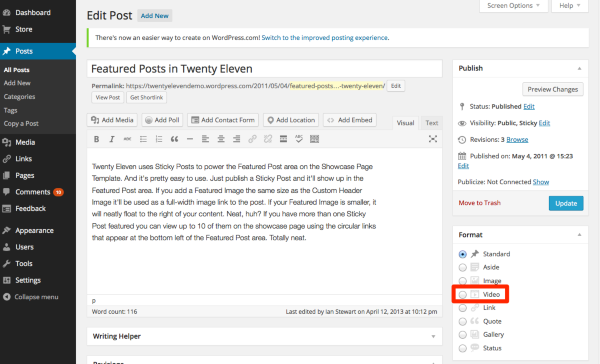Insert Read More tag
Screen dimensions: 600x364
click(283, 139)
